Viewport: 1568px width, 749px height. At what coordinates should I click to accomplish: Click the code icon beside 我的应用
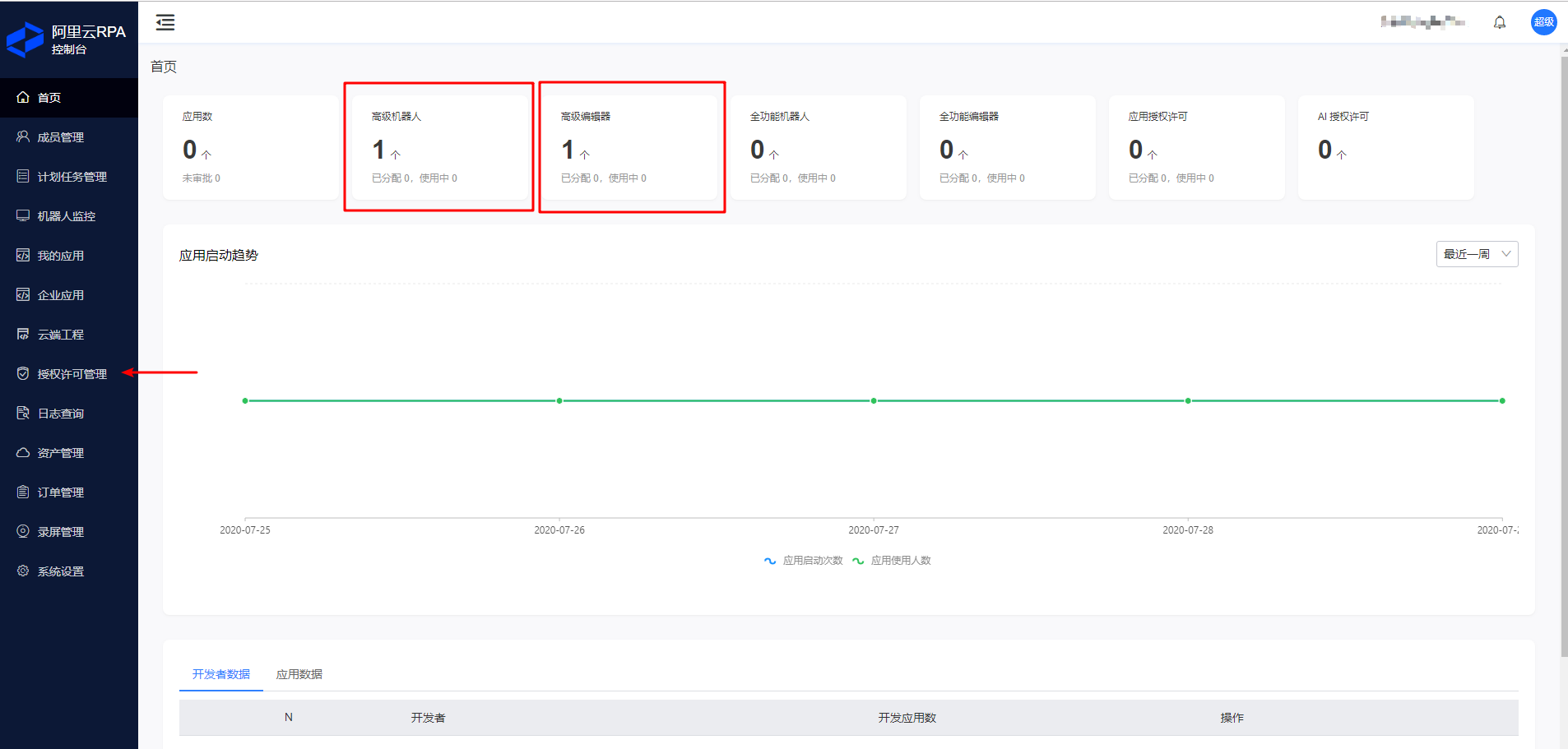[x=23, y=255]
